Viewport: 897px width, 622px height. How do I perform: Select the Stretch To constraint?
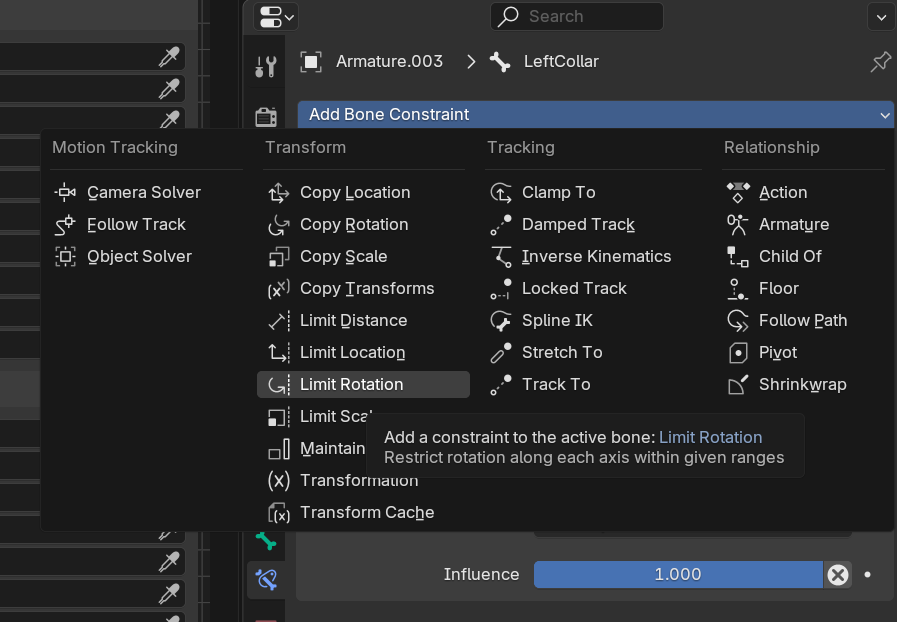click(x=593, y=352)
